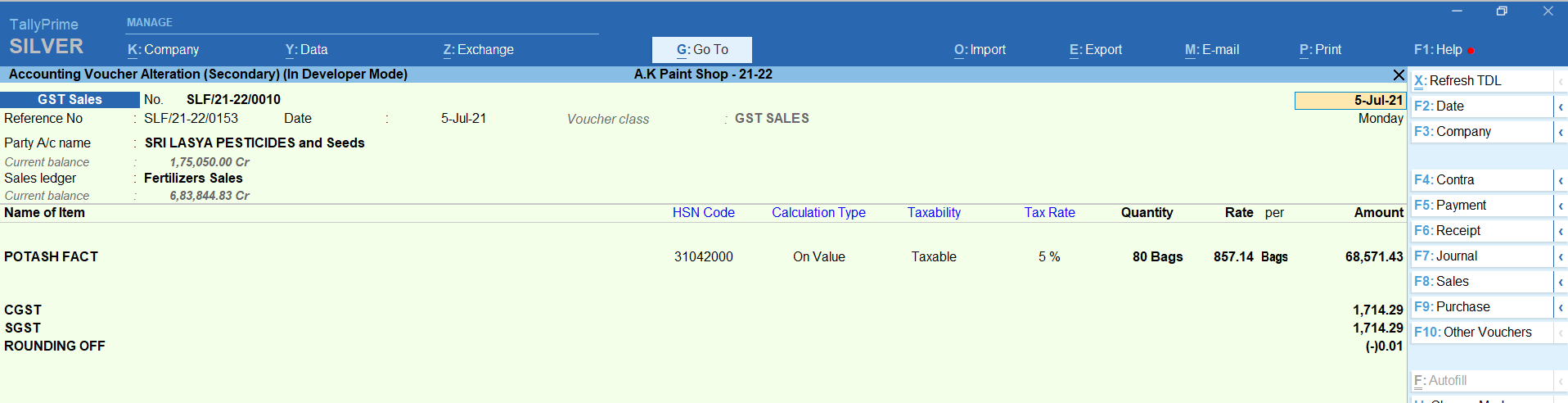Open the E: Export menu
This screenshot has width=1568, height=403.
tap(1095, 49)
